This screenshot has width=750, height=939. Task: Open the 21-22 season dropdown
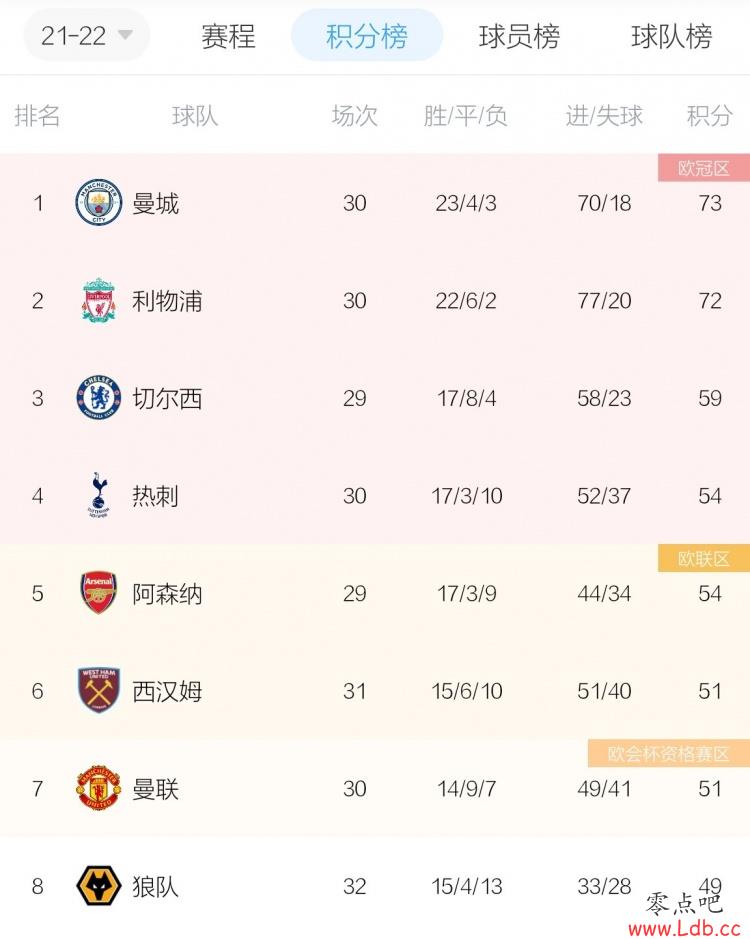(87, 36)
